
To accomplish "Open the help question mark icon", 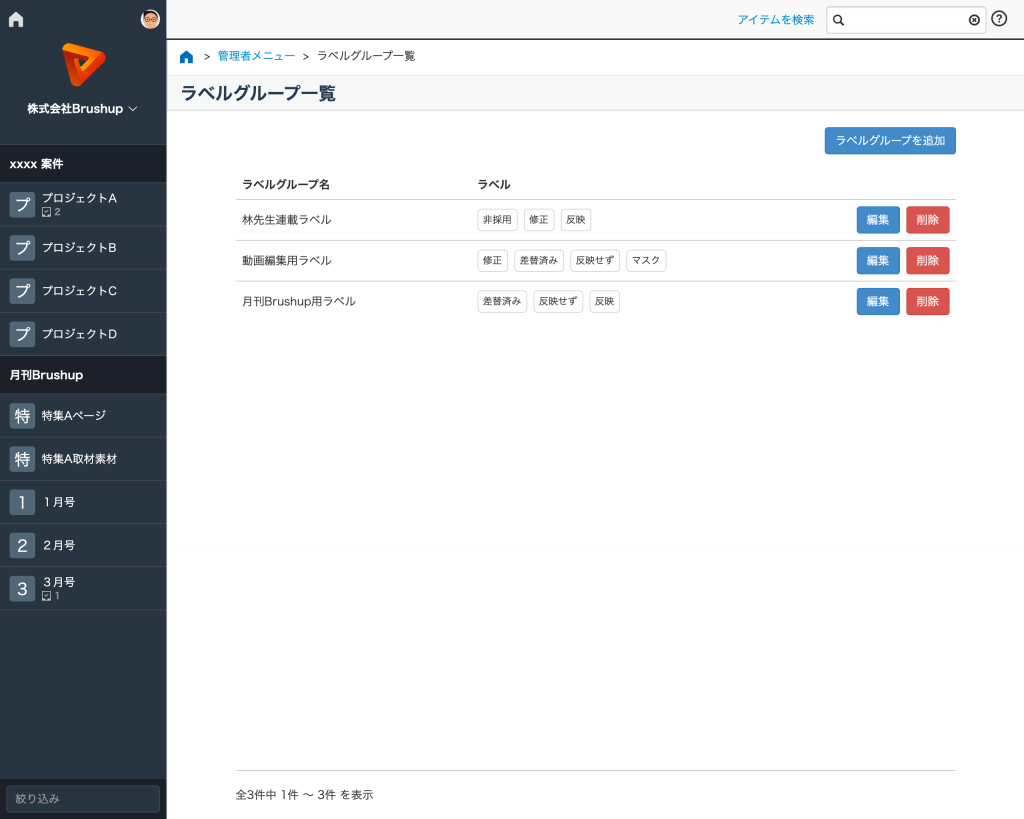I will pos(999,19).
